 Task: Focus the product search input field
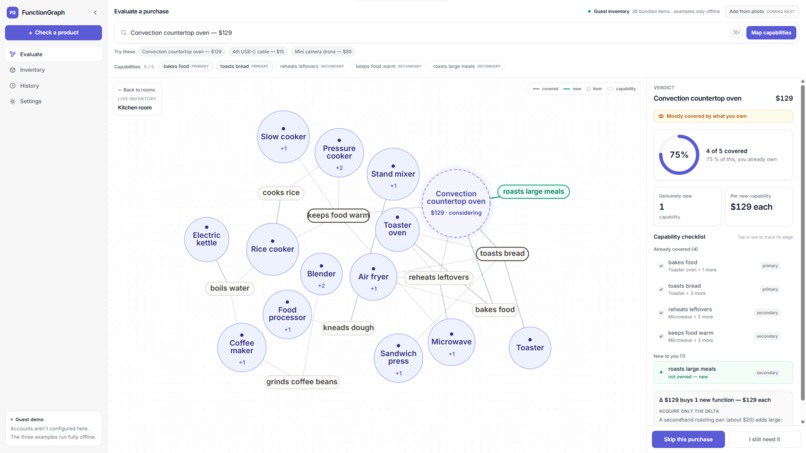(427, 33)
